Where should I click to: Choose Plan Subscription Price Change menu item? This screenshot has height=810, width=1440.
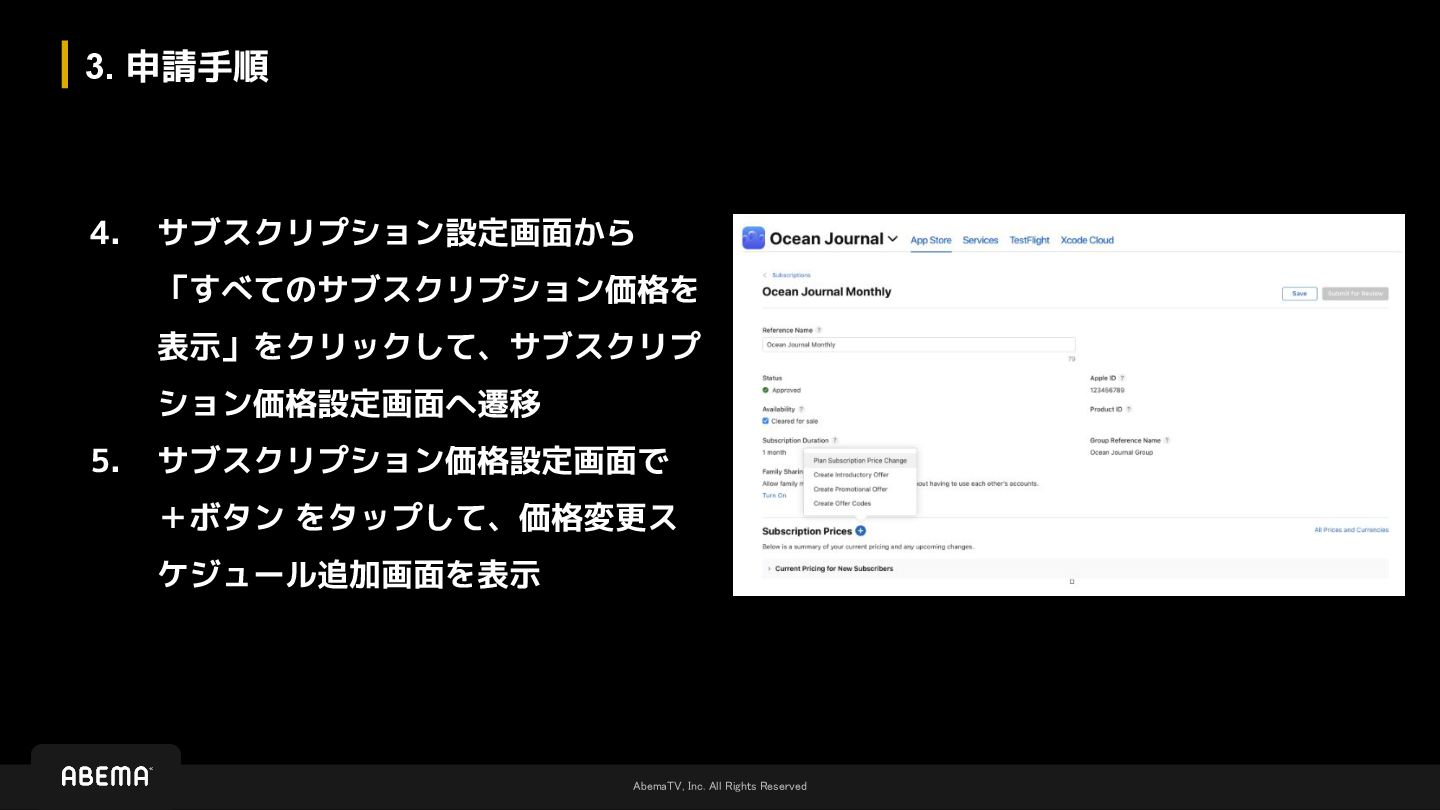tap(860, 461)
